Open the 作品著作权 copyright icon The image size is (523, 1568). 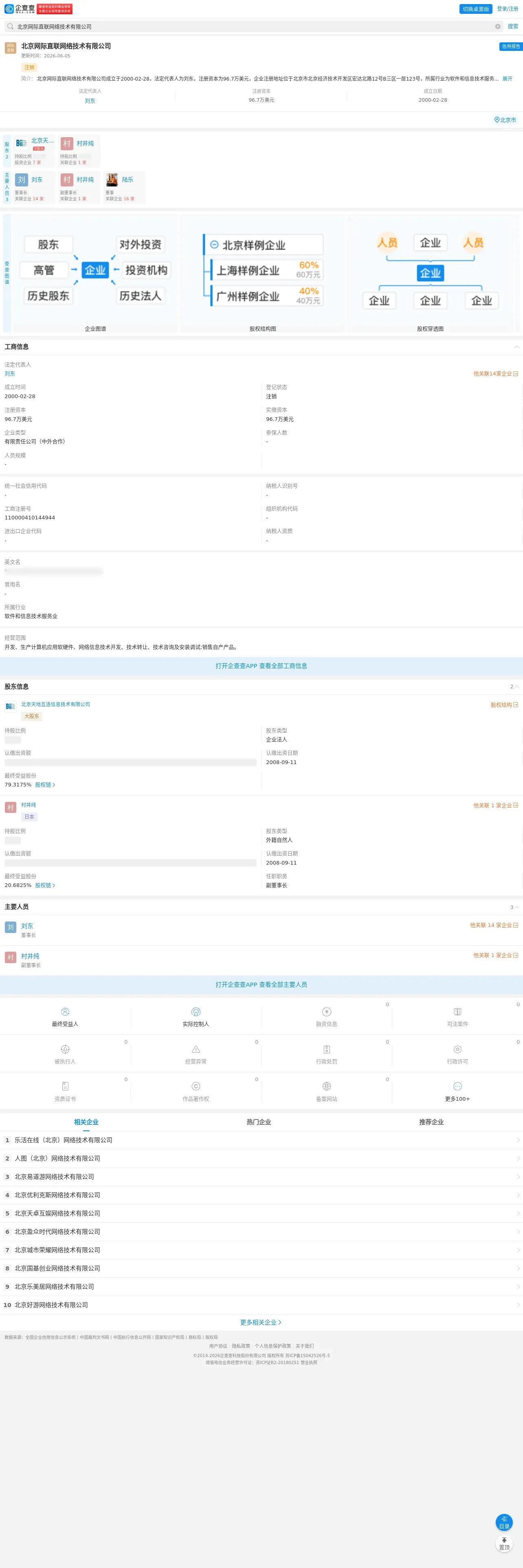196,1086
